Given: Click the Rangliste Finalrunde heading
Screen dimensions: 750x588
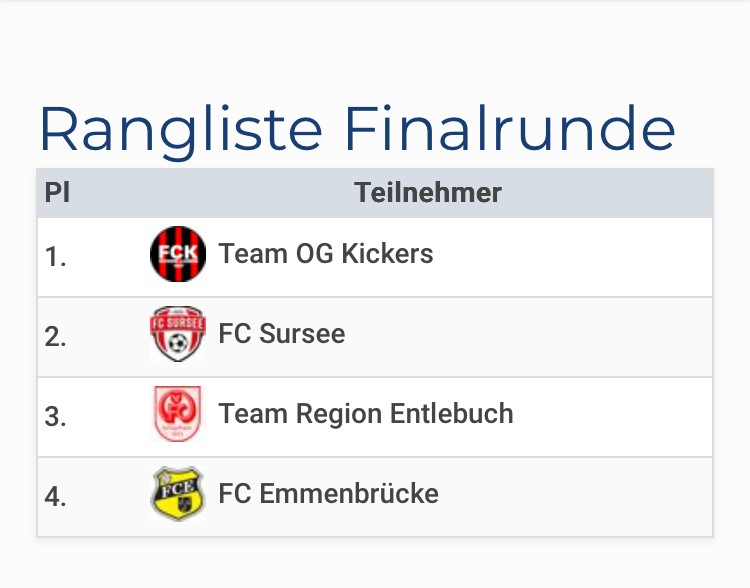Looking at the screenshot, I should click(357, 128).
